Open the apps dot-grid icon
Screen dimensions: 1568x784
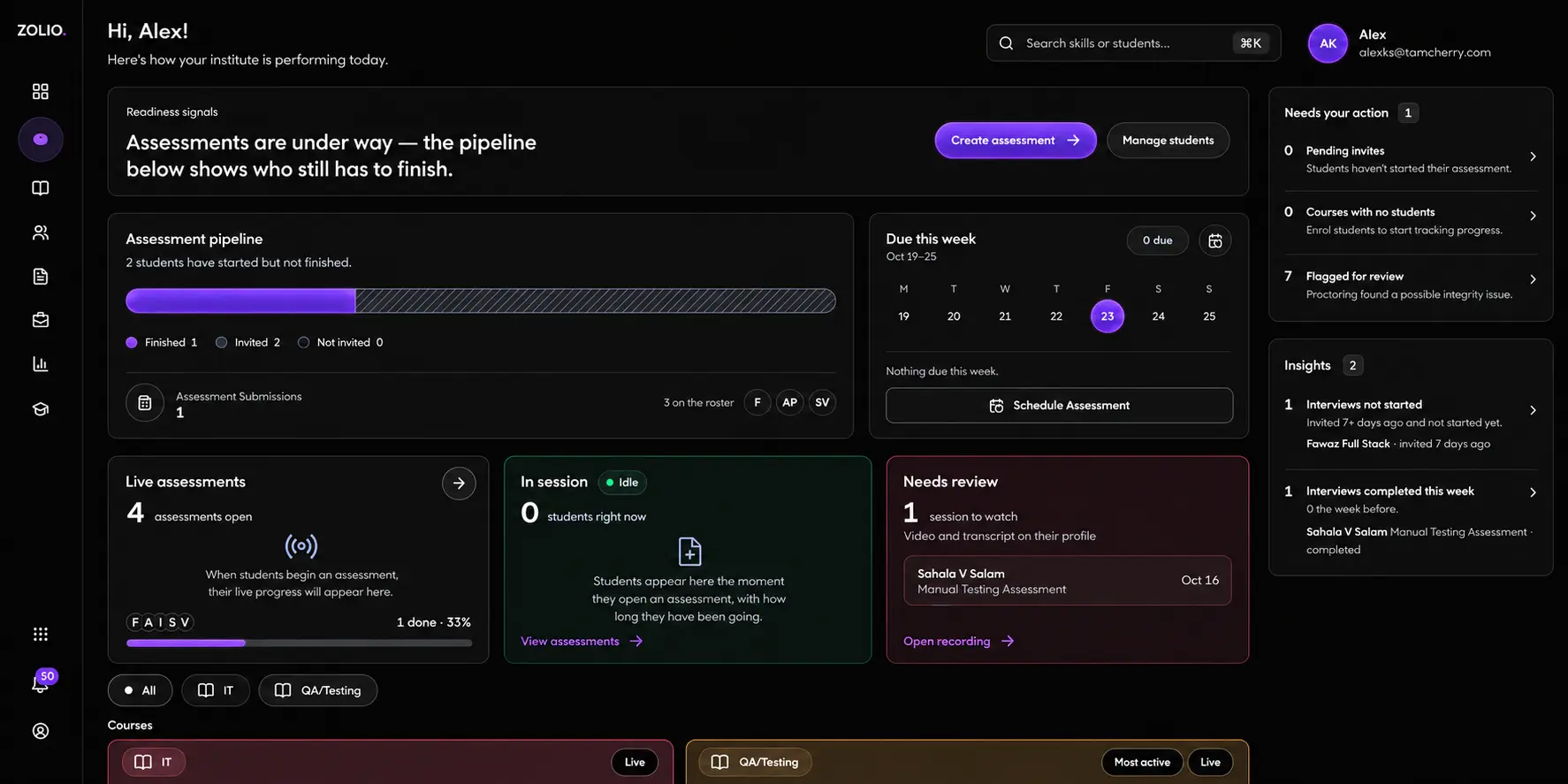coord(41,634)
